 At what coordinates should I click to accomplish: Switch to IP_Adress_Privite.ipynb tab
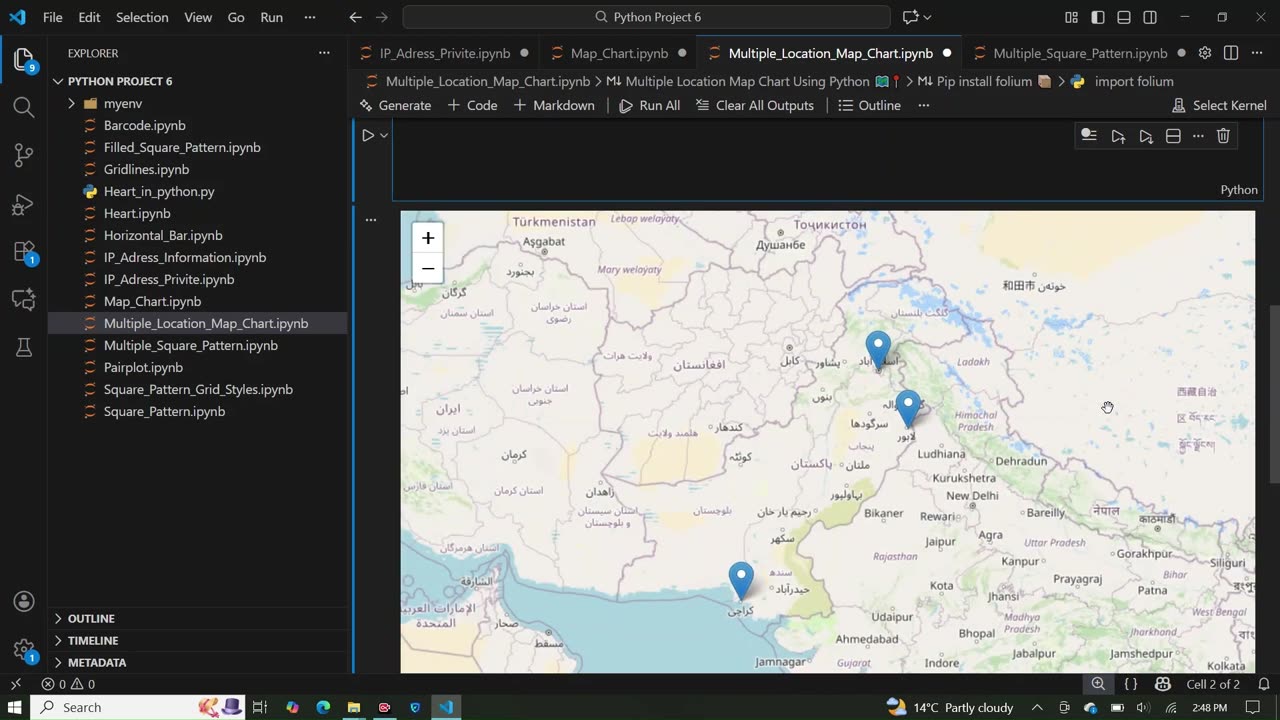445,53
